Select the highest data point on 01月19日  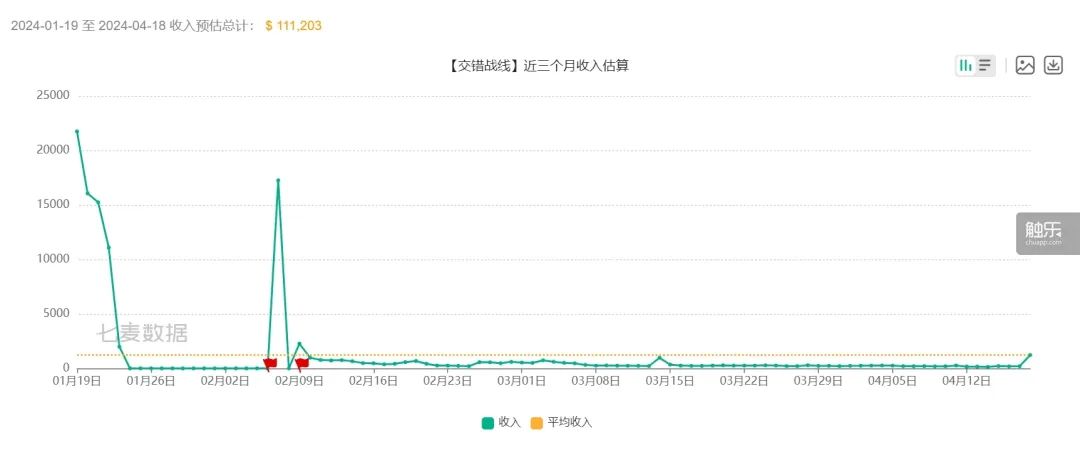click(x=77, y=131)
